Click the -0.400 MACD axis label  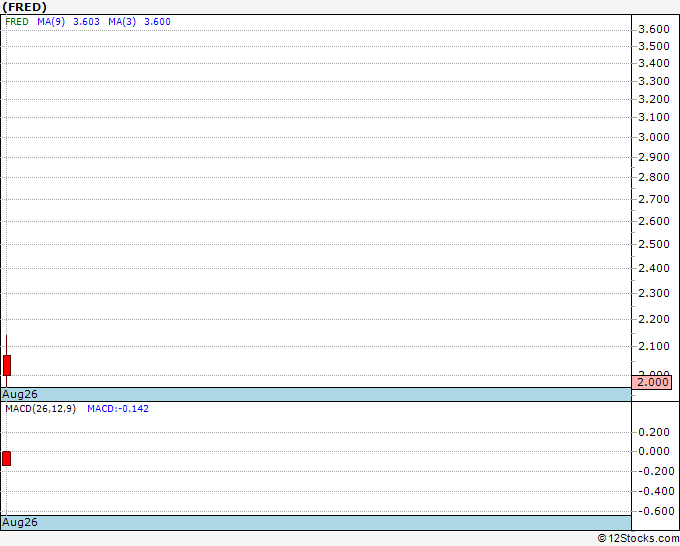656,491
